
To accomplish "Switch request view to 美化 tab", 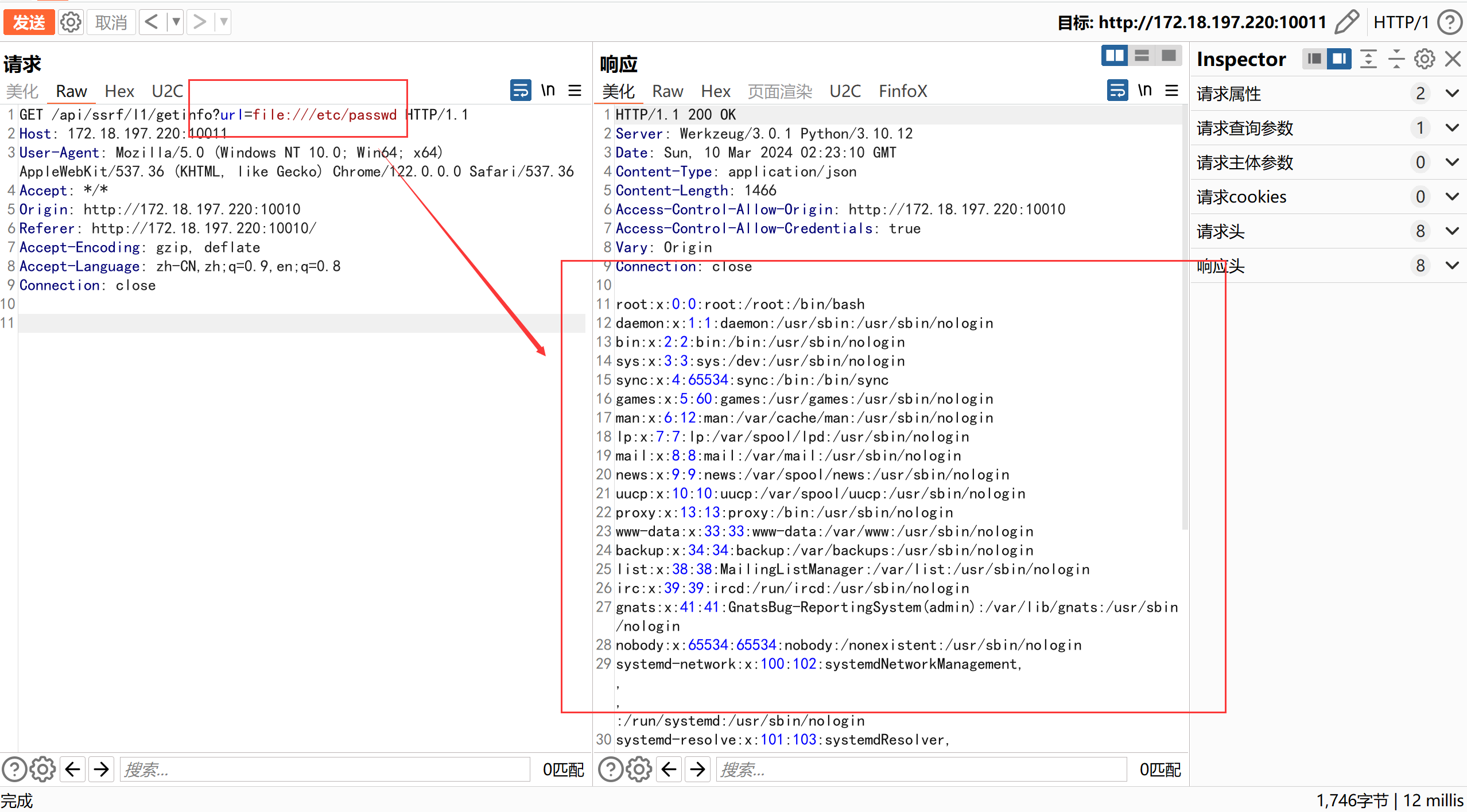I will tap(22, 91).
